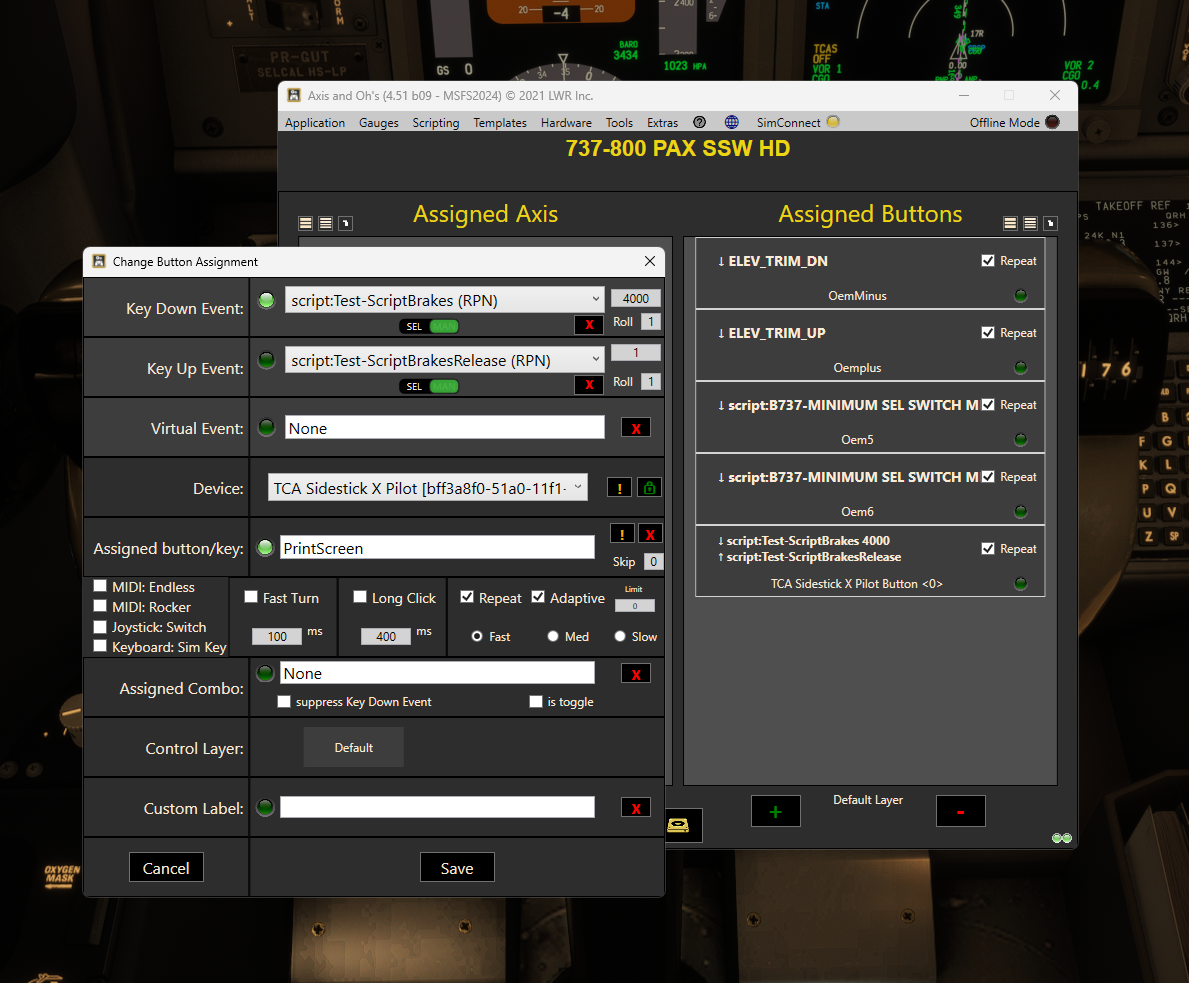Image resolution: width=1189 pixels, height=983 pixels.
Task: Add a new button with green plus
Action: (775, 812)
